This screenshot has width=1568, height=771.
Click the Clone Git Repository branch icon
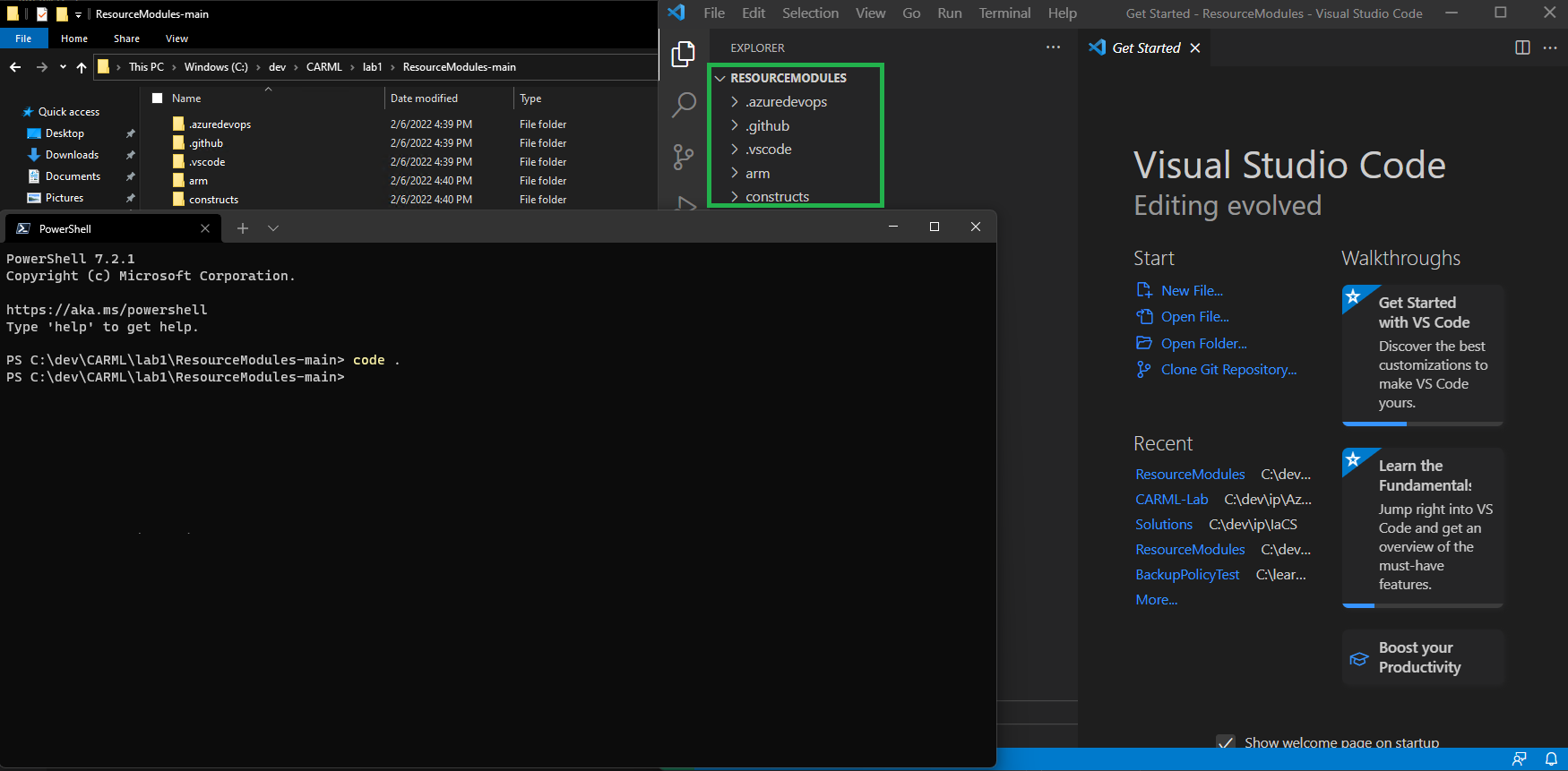click(x=1143, y=369)
